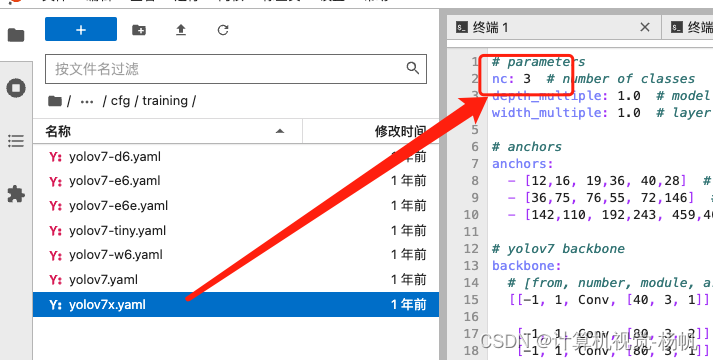Open the extension manager puzzle icon
Viewport: 713px width, 360px height.
pos(16,194)
